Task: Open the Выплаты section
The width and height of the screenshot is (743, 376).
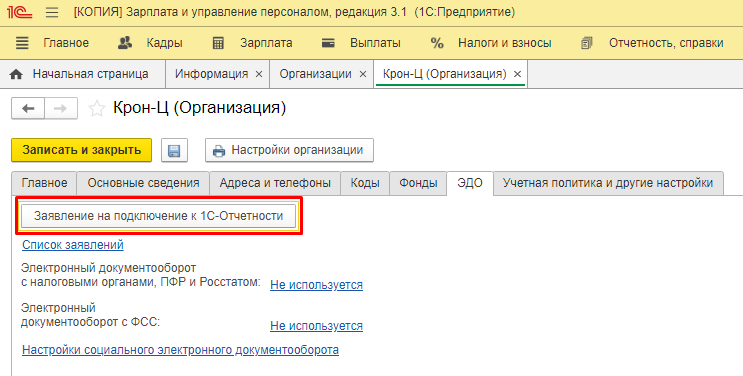Action: coord(375,43)
